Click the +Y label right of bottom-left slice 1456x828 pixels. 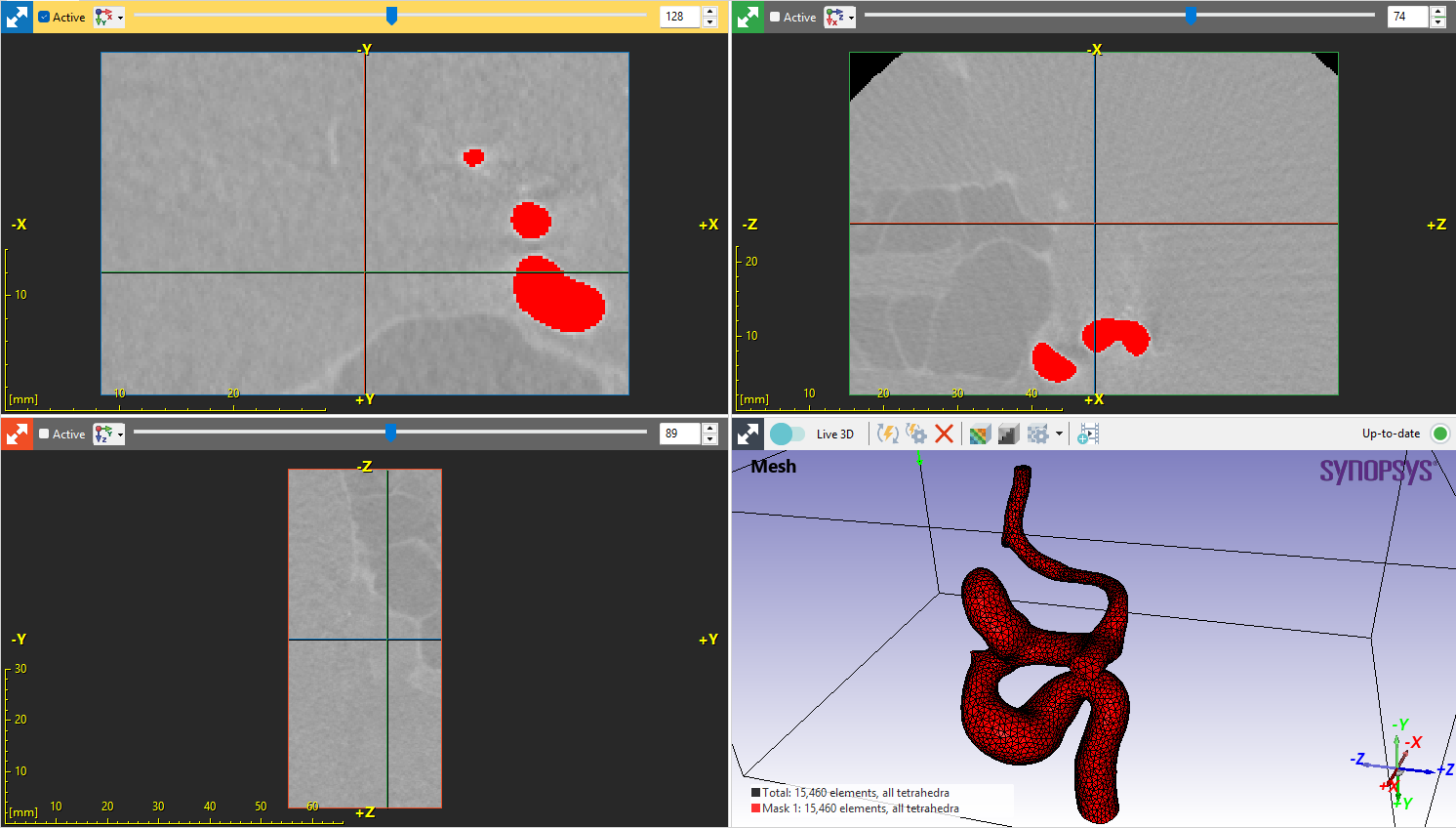pyautogui.click(x=708, y=640)
